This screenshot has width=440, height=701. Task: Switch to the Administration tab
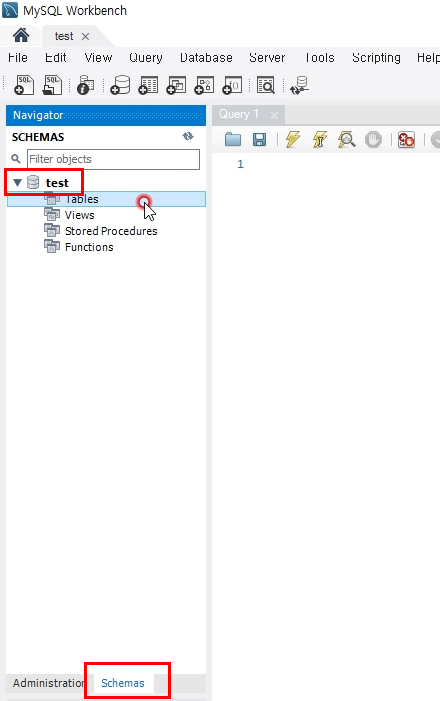(48, 683)
